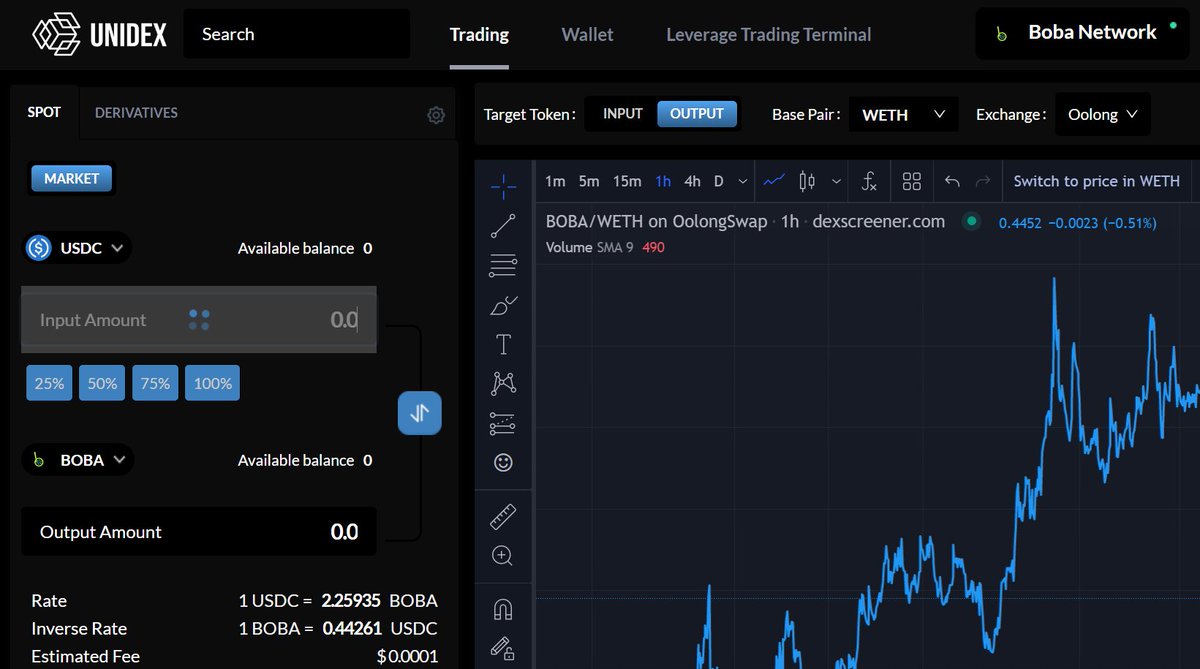1200x669 pixels.
Task: Open the swap settings gear
Action: point(436,115)
